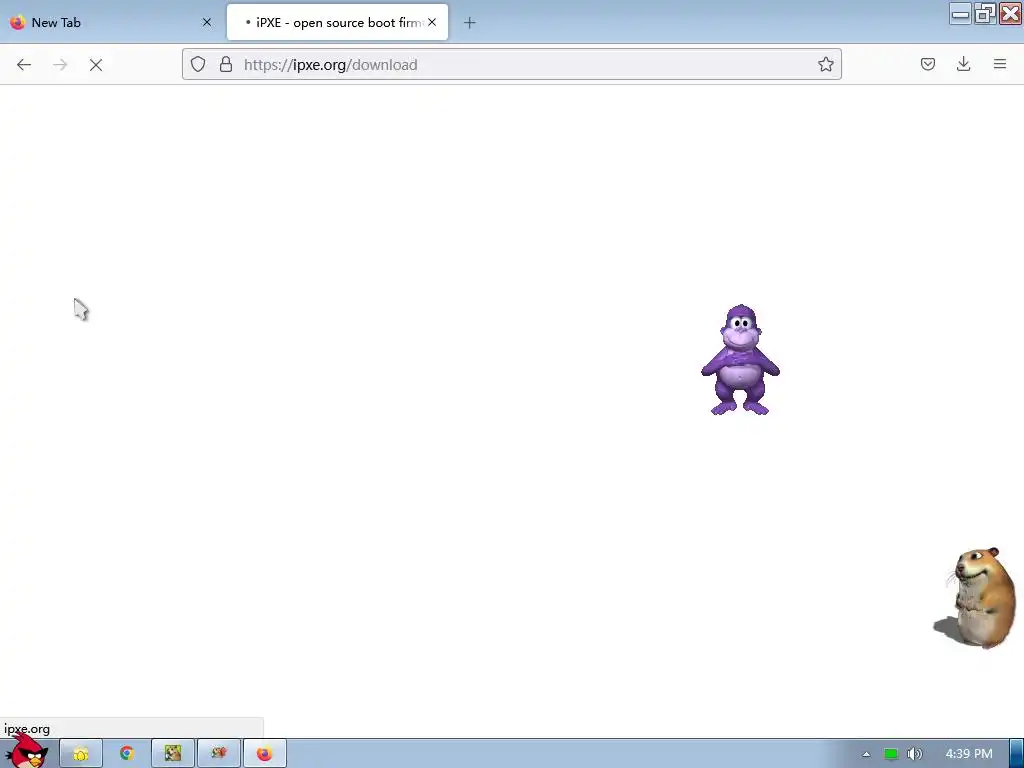The image size is (1024, 768).
Task: Launch Chrome from the taskbar
Action: pyautogui.click(x=127, y=754)
